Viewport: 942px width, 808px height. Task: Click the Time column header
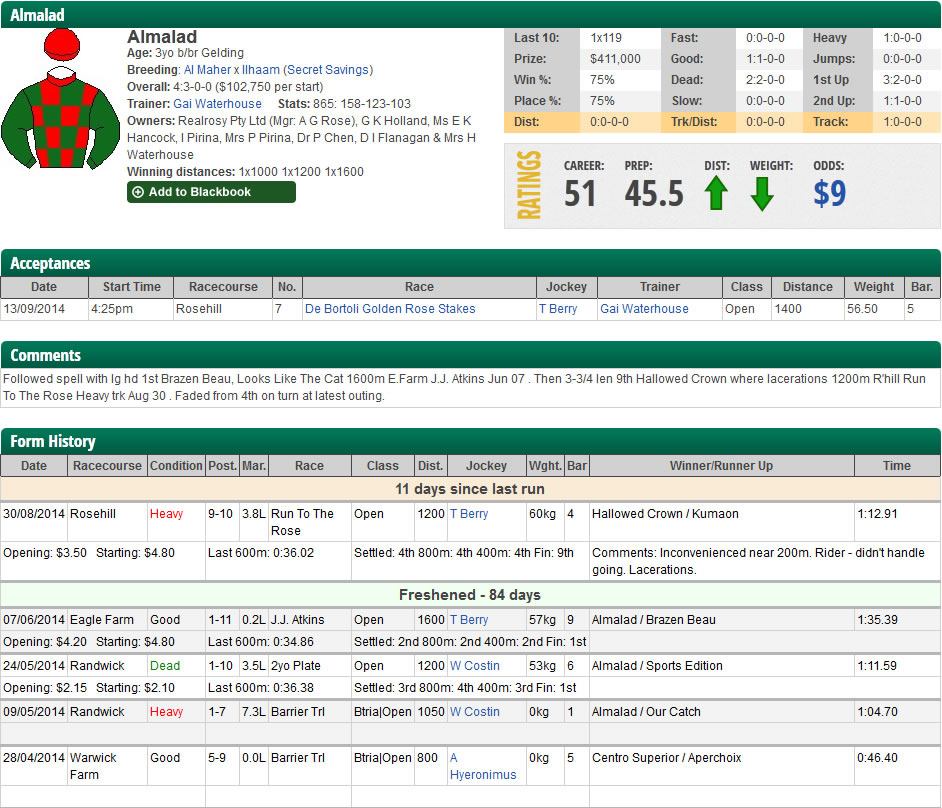pyautogui.click(x=897, y=466)
